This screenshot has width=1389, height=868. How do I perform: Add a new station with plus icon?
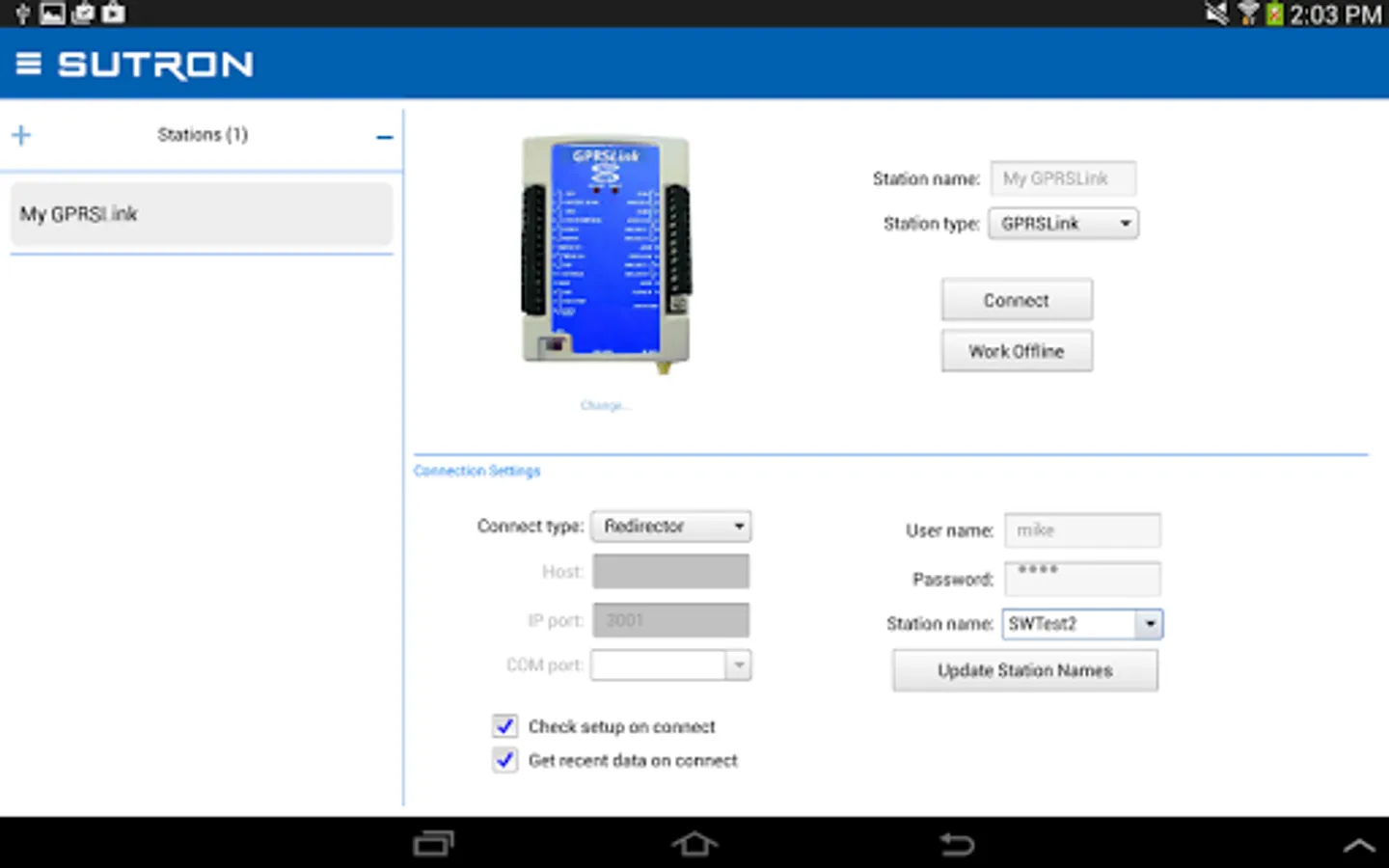pyautogui.click(x=21, y=135)
